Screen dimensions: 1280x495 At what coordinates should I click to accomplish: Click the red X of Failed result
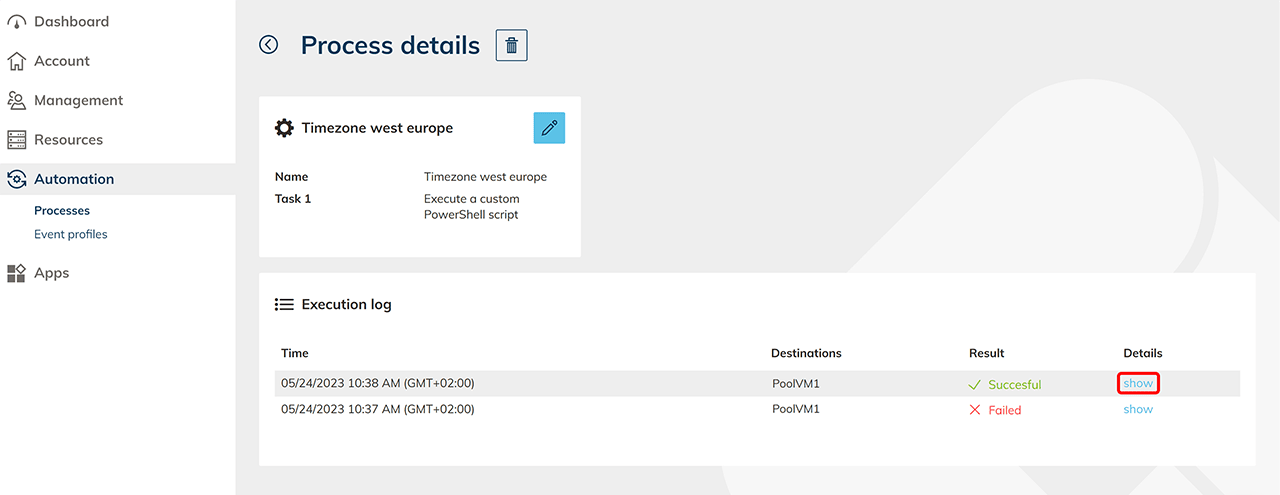(x=975, y=410)
